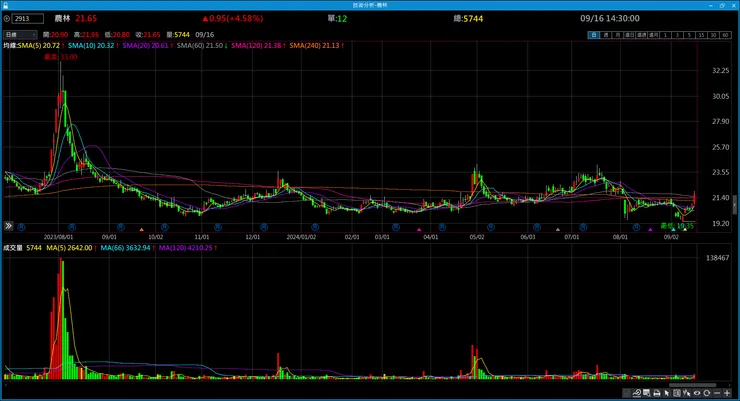Select the 60-minute interval tab

pyautogui.click(x=725, y=35)
